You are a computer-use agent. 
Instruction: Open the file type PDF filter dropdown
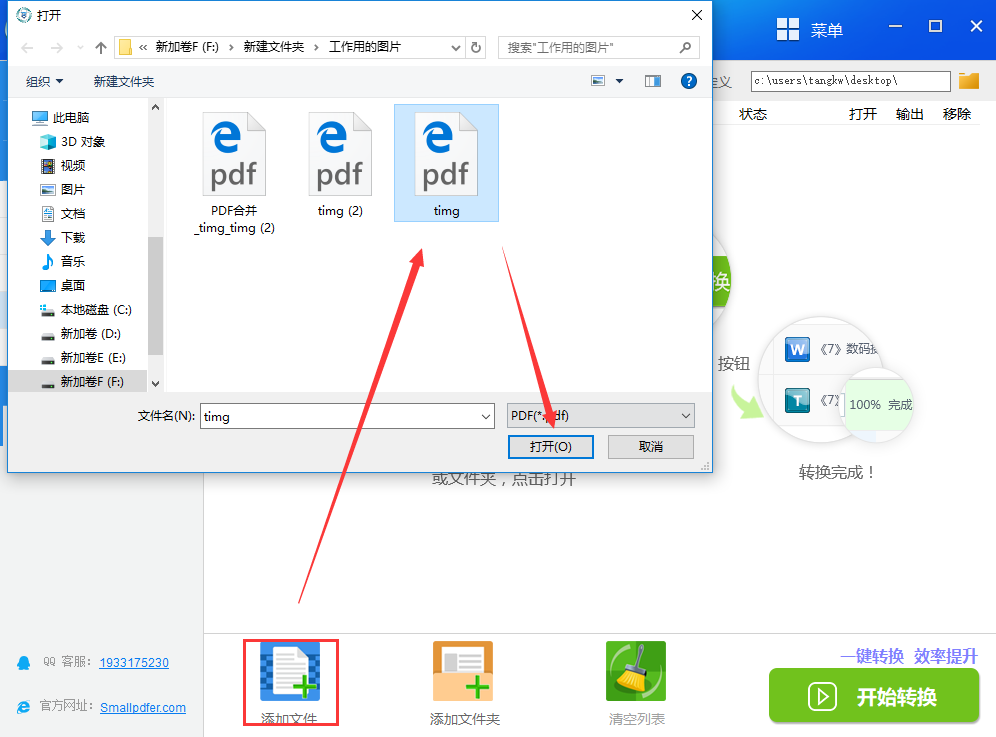click(x=600, y=416)
